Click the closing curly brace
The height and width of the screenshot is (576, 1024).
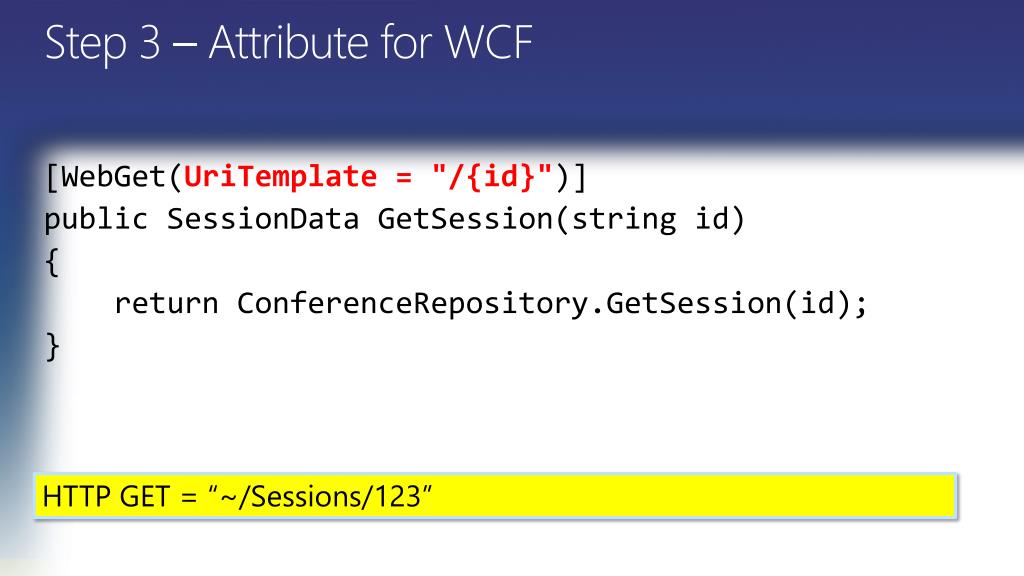pyautogui.click(x=52, y=346)
